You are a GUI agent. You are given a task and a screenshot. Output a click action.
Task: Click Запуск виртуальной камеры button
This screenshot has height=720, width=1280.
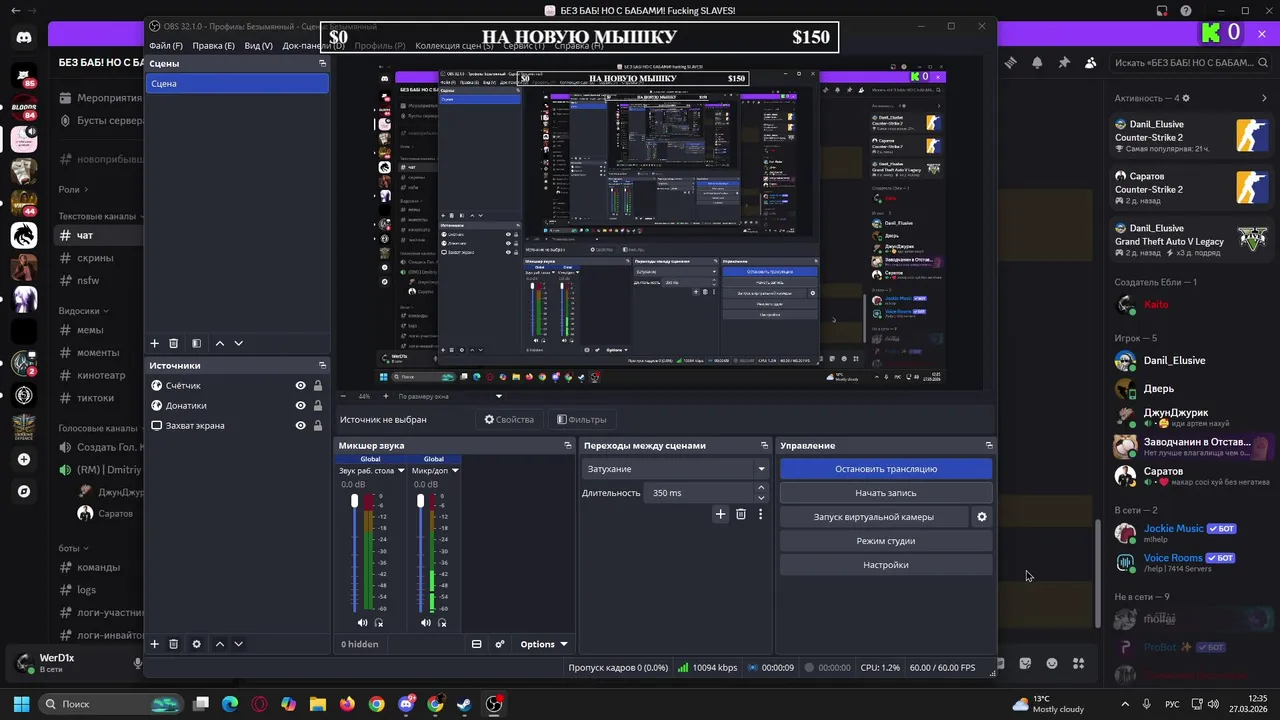click(874, 517)
